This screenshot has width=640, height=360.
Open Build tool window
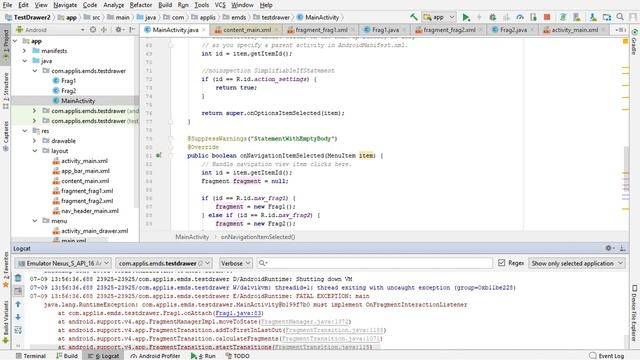[x=67, y=356]
